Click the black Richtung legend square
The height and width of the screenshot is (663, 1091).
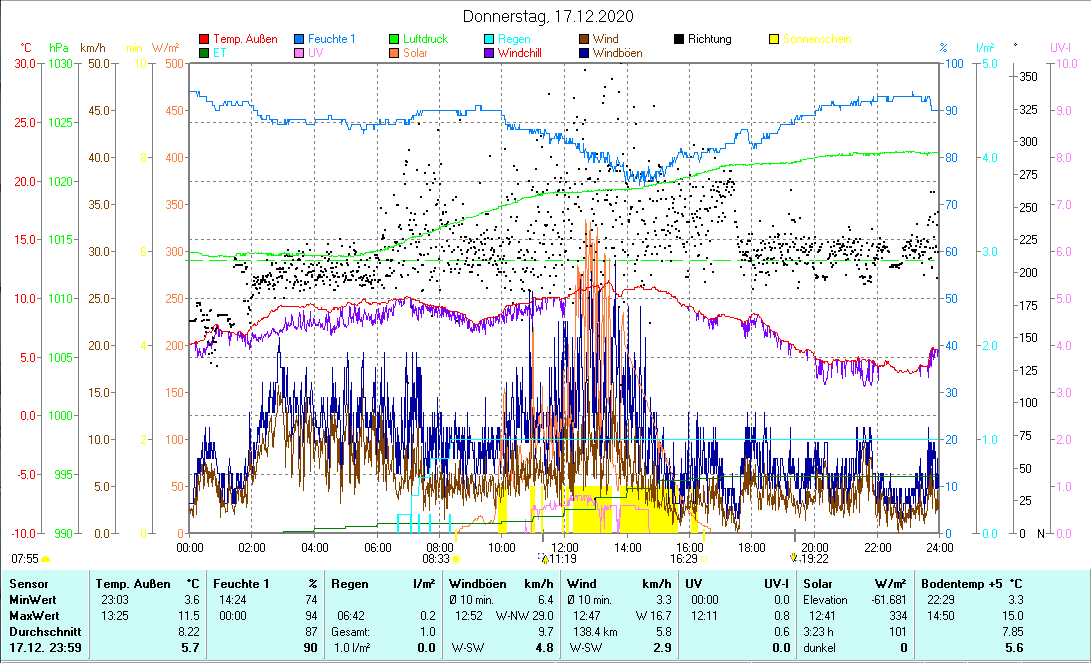click(679, 39)
